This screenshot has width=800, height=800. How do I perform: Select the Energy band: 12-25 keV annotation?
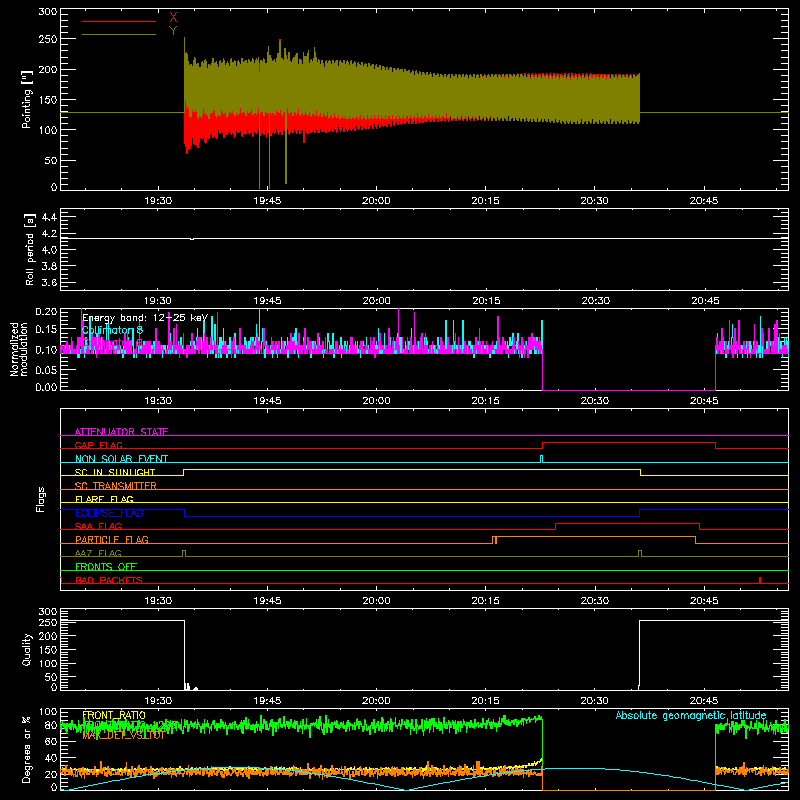(x=145, y=318)
